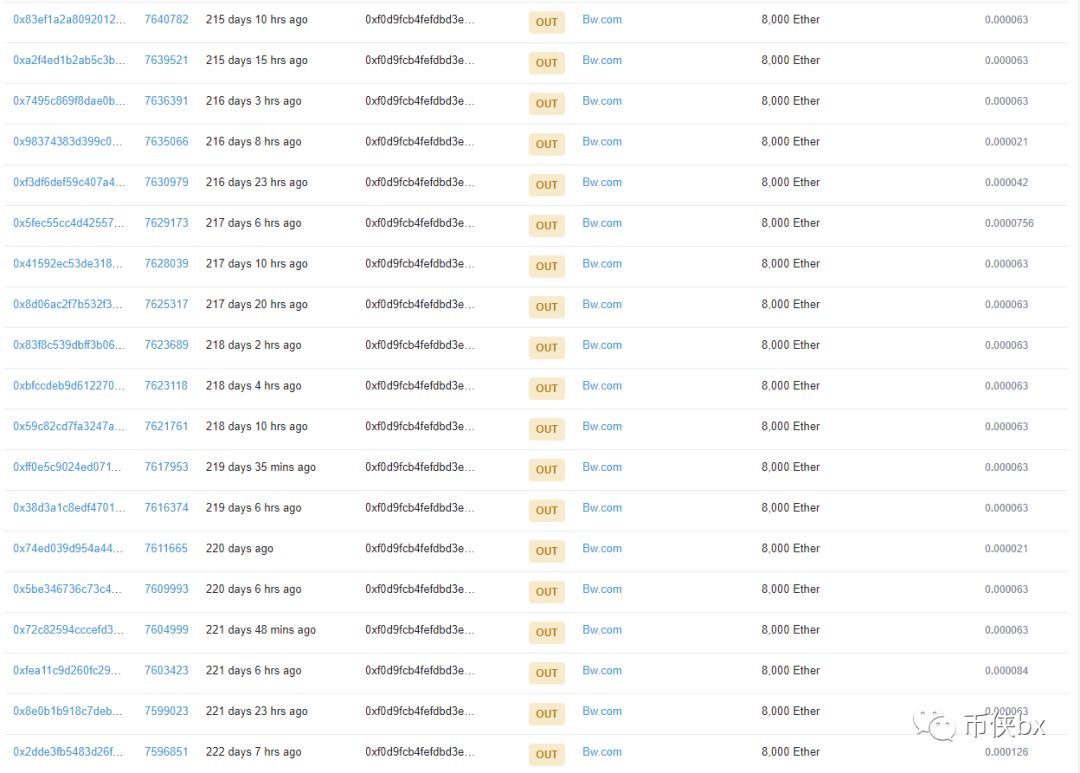Open Bw.com address in block 7623118 row
Image resolution: width=1080 pixels, height=773 pixels.
click(x=602, y=385)
